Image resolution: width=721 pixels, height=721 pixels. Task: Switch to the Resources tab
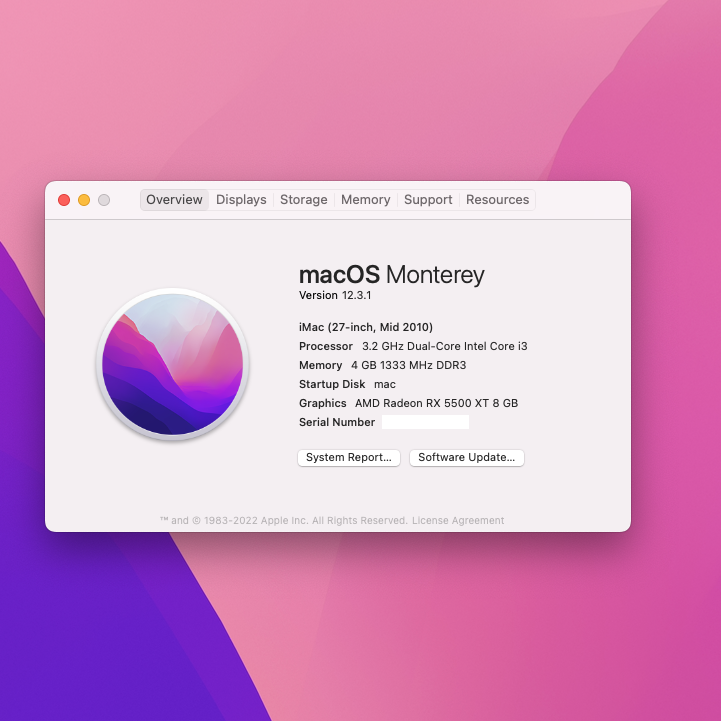(x=498, y=200)
